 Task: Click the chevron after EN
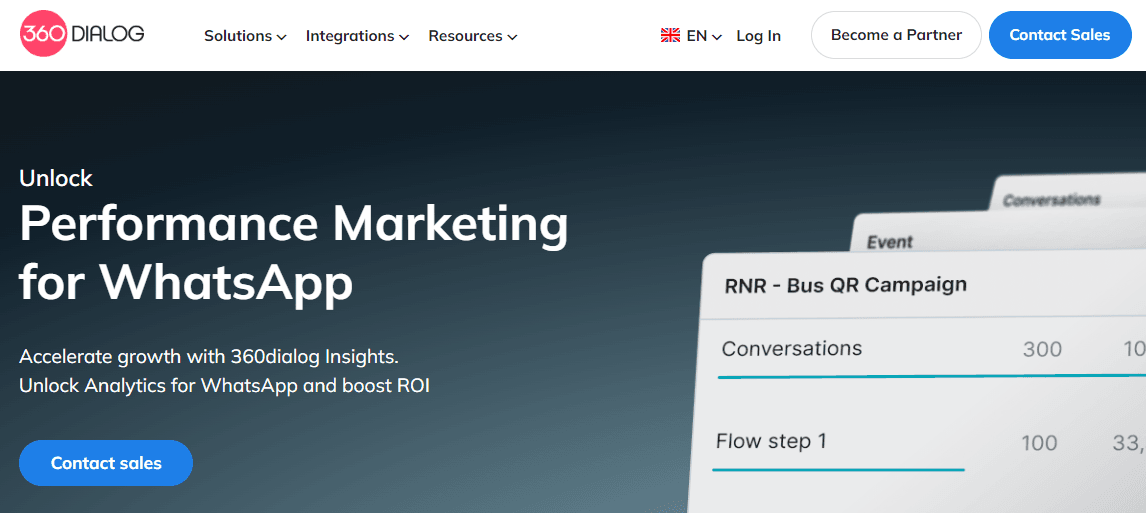coord(717,37)
